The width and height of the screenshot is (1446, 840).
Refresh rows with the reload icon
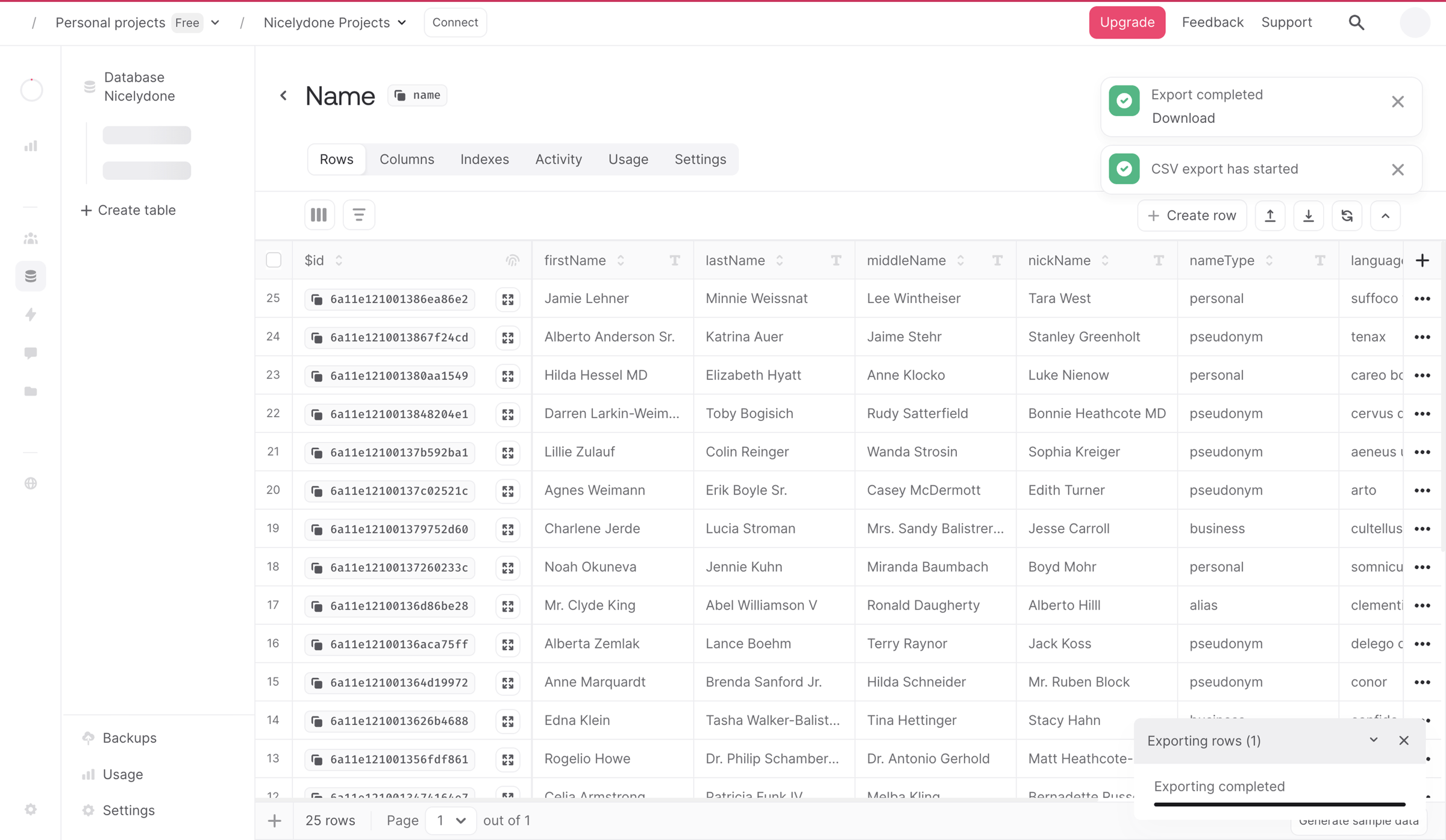point(1347,216)
